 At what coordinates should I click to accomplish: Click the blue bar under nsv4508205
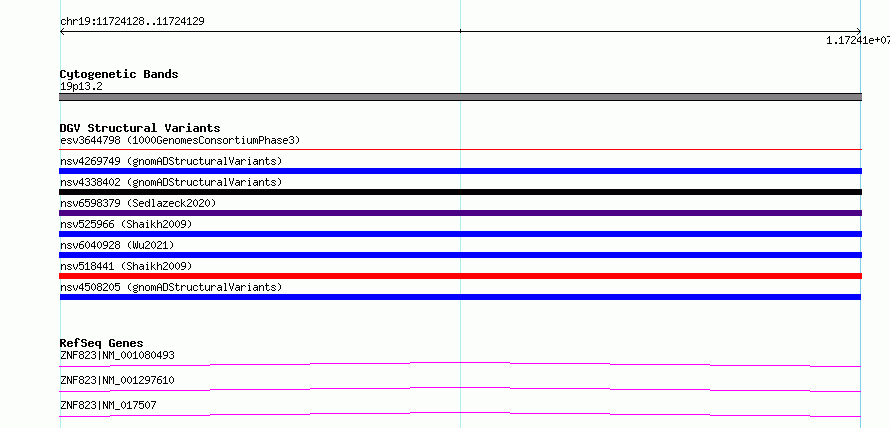tap(460, 297)
